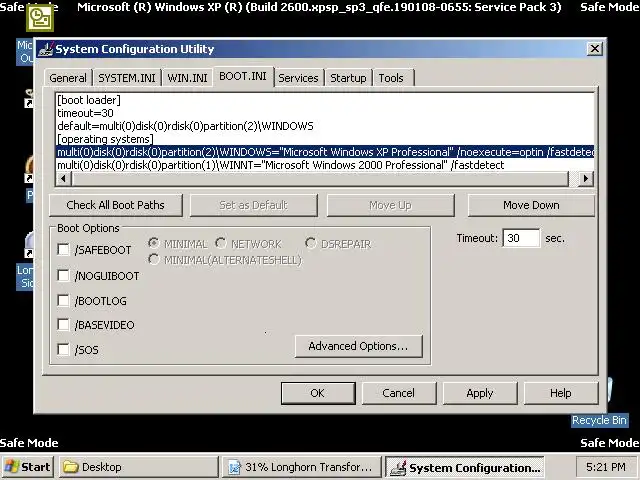Switch to the General tab
The width and height of the screenshot is (640, 480).
pos(68,78)
